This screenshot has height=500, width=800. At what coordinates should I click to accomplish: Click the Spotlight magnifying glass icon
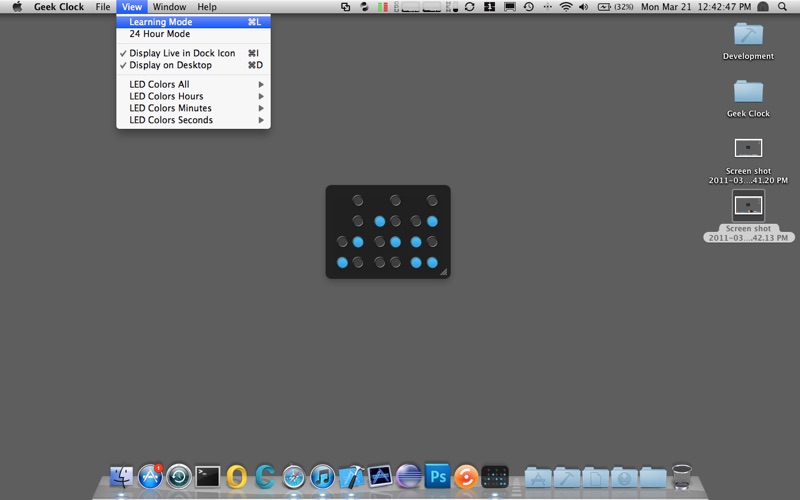[x=782, y=7]
